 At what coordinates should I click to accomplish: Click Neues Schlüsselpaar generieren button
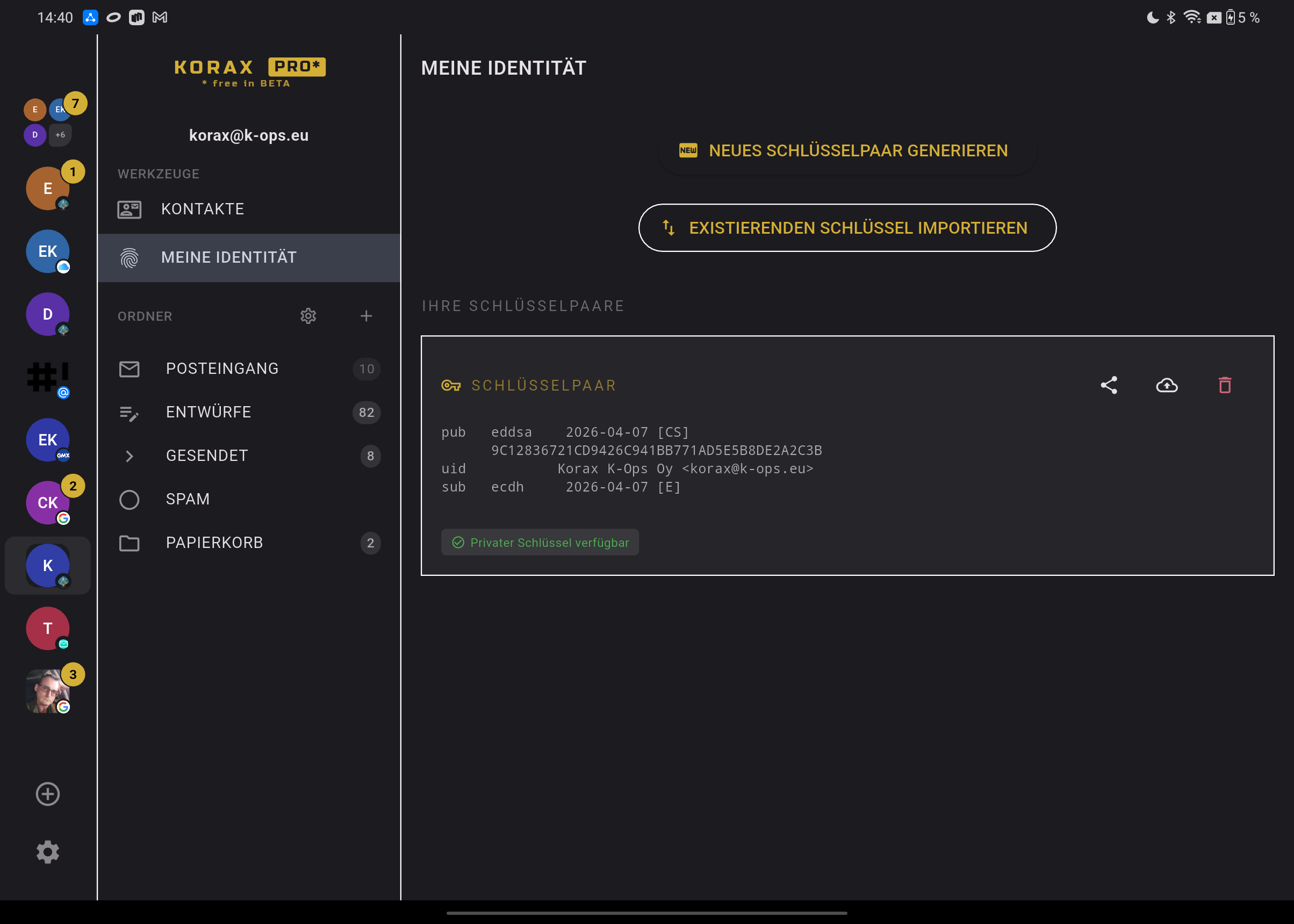[x=847, y=151]
